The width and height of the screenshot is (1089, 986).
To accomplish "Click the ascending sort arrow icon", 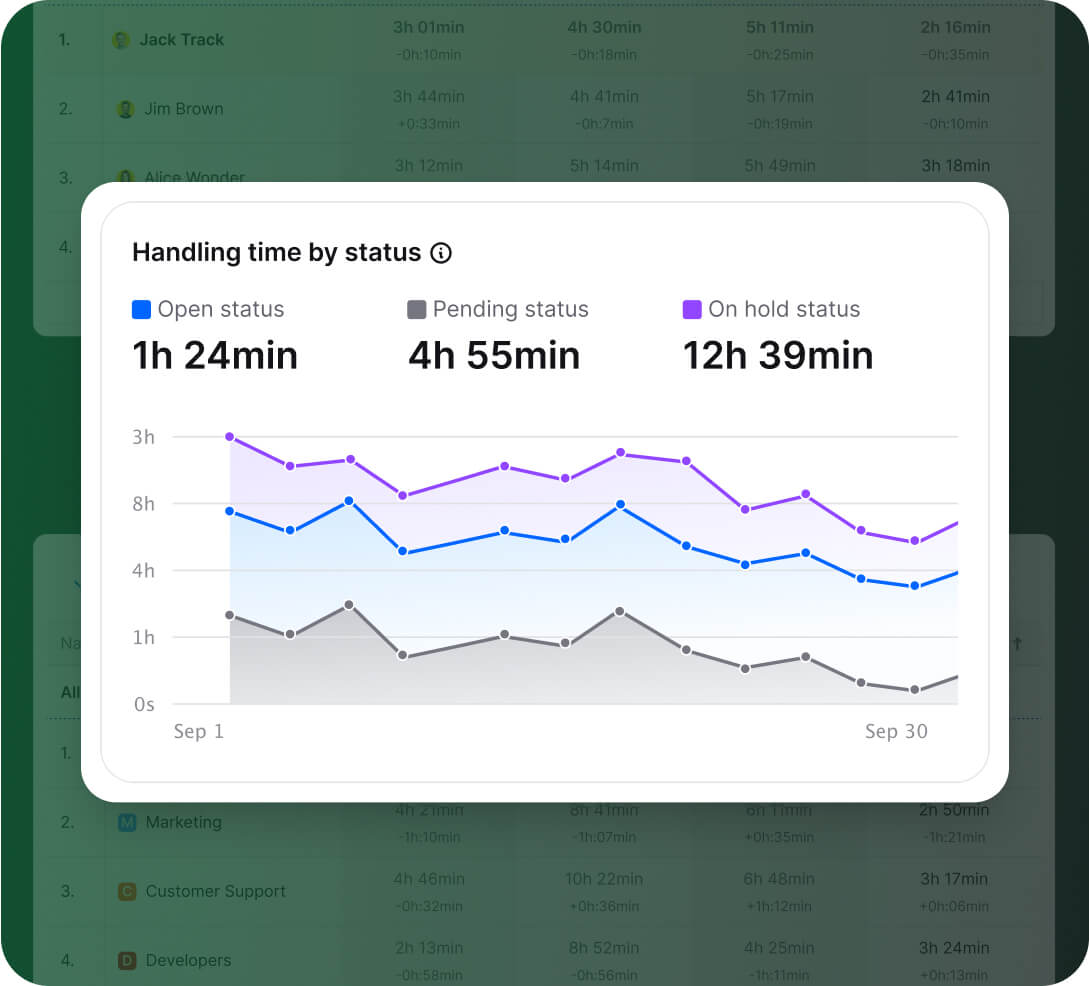I will (x=1019, y=643).
